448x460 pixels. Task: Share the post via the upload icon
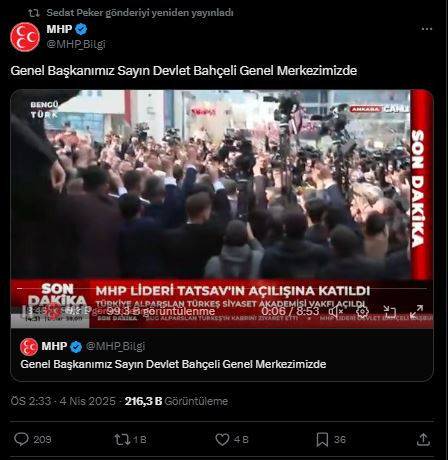click(423, 439)
